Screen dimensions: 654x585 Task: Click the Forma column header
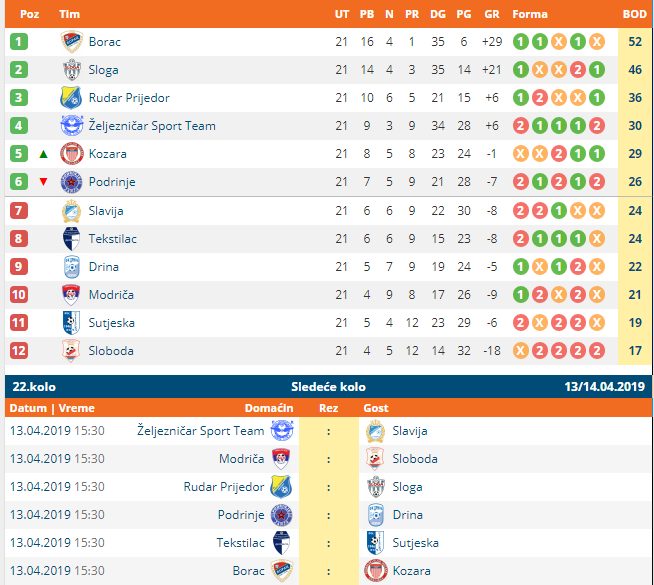530,15
